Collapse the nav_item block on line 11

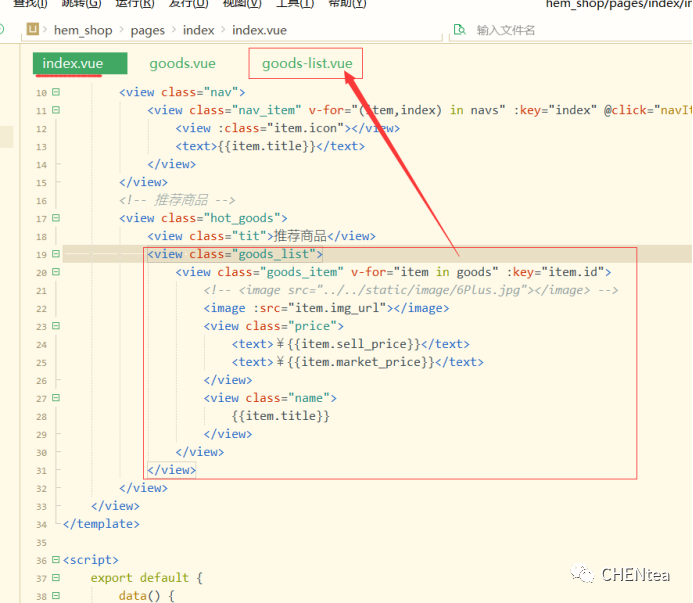[x=56, y=111]
